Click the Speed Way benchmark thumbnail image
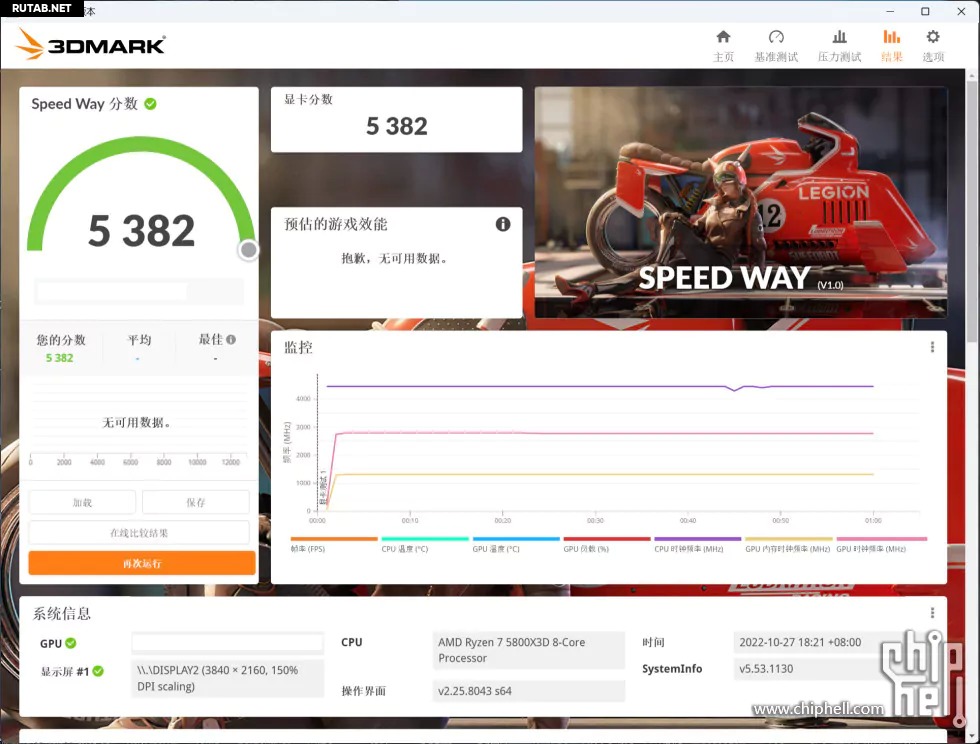980x744 pixels. pos(740,202)
